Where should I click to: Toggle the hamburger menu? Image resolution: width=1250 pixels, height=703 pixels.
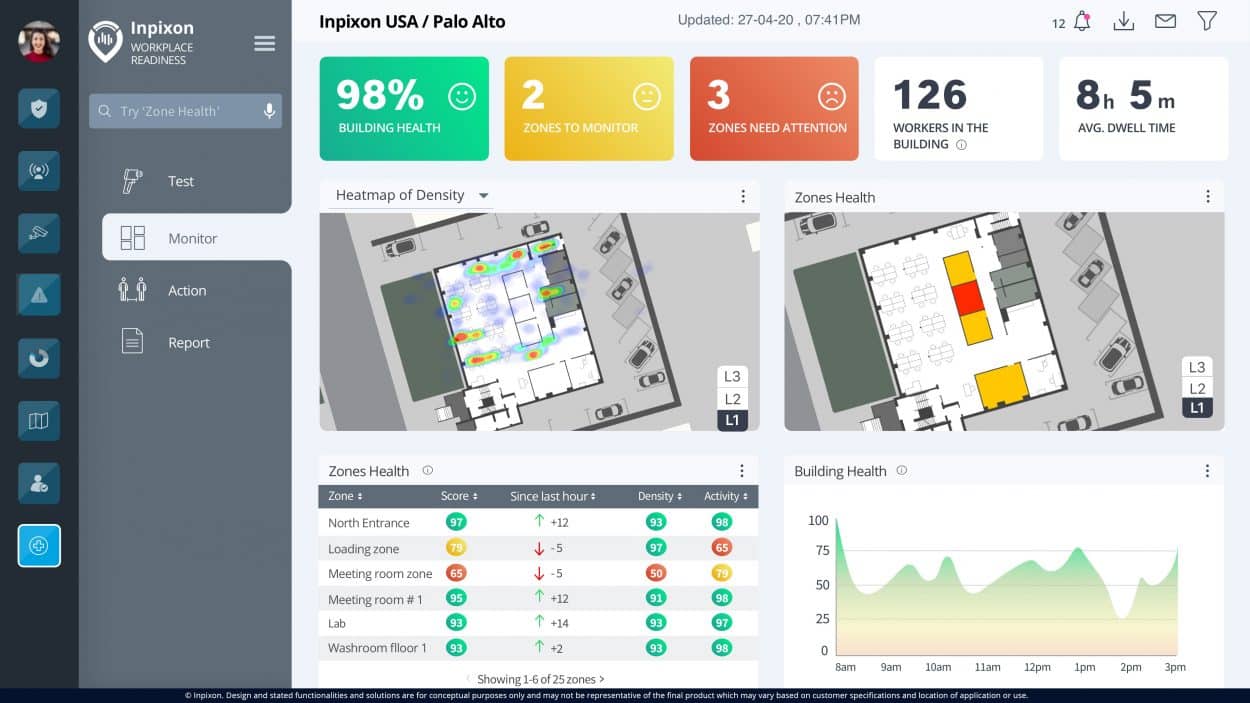pyautogui.click(x=264, y=43)
